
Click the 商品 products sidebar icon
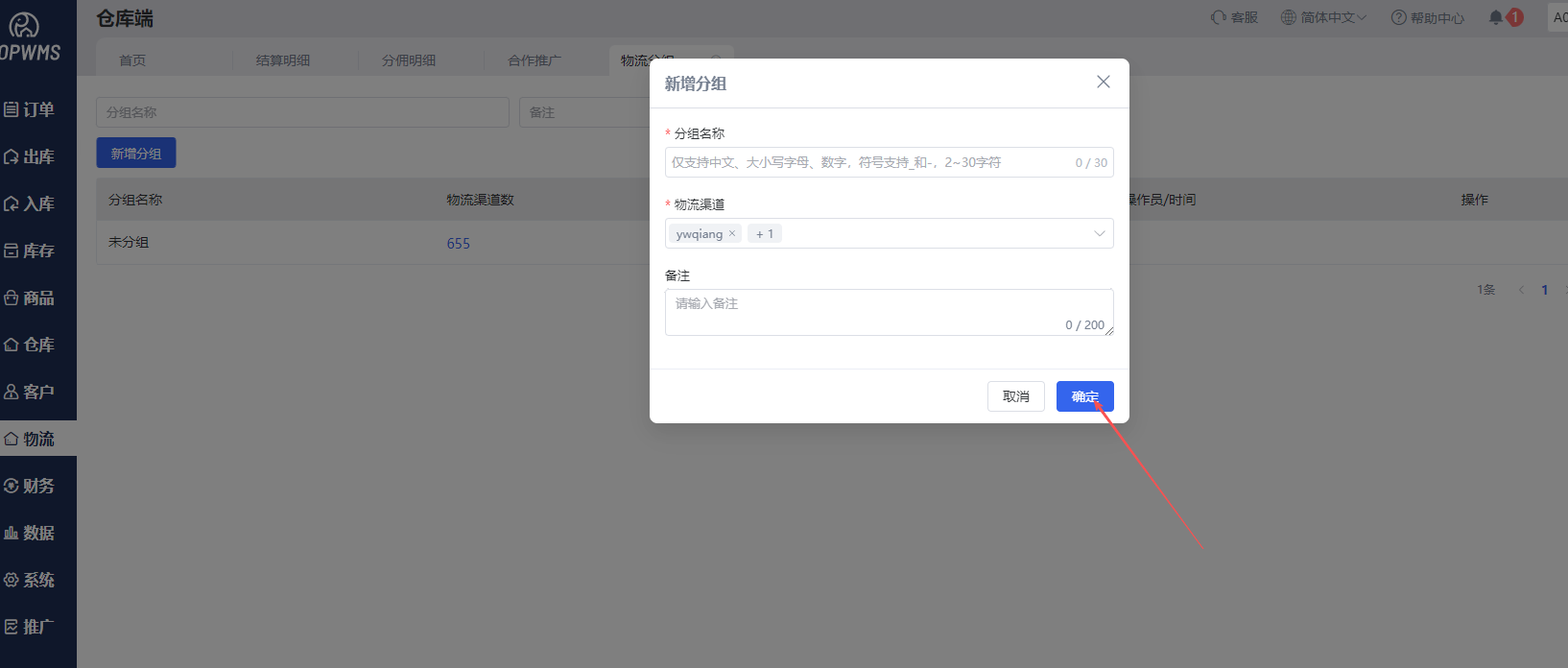tap(12, 298)
